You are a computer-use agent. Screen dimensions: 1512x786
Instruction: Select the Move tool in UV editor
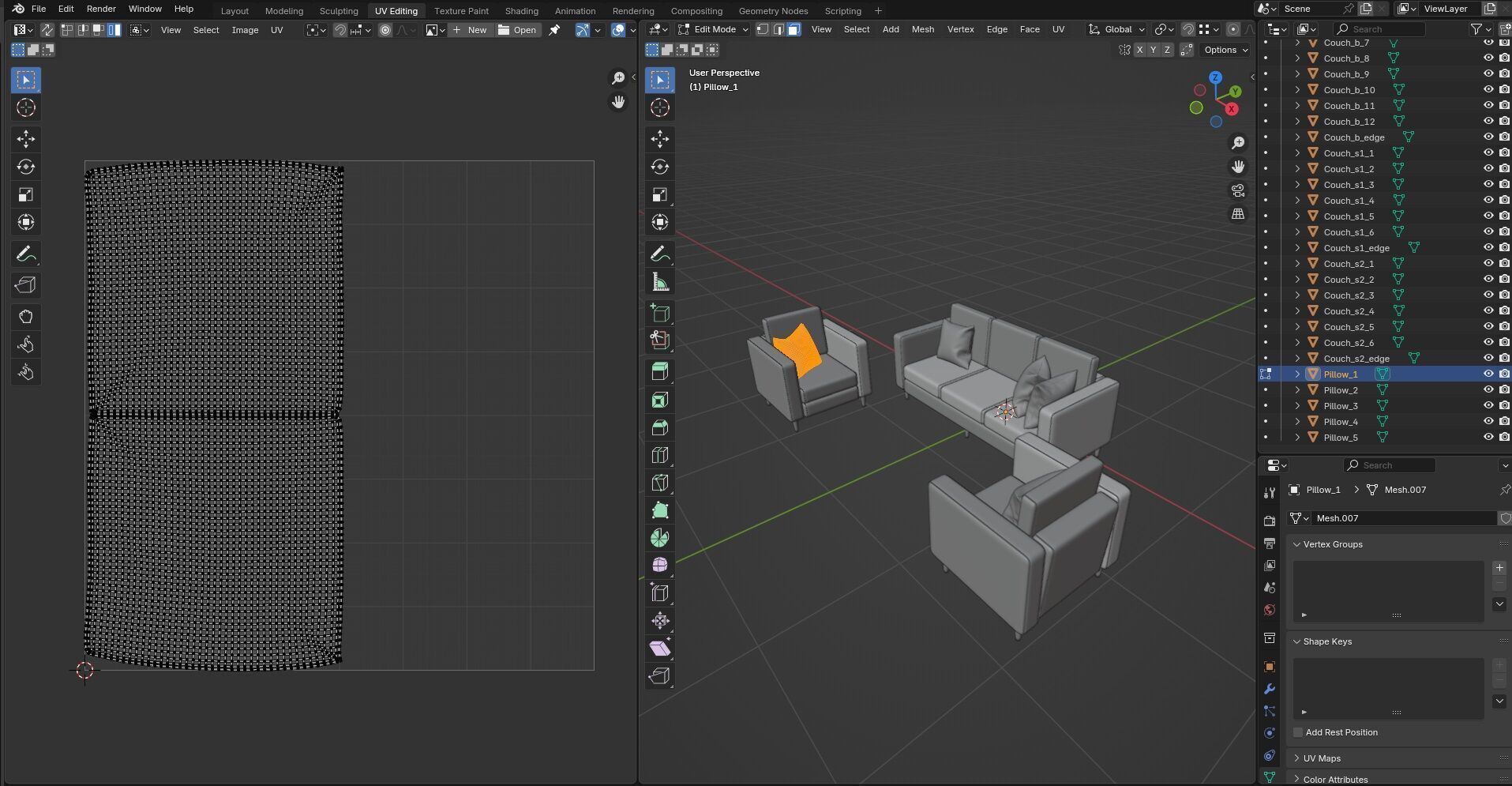[x=26, y=139]
